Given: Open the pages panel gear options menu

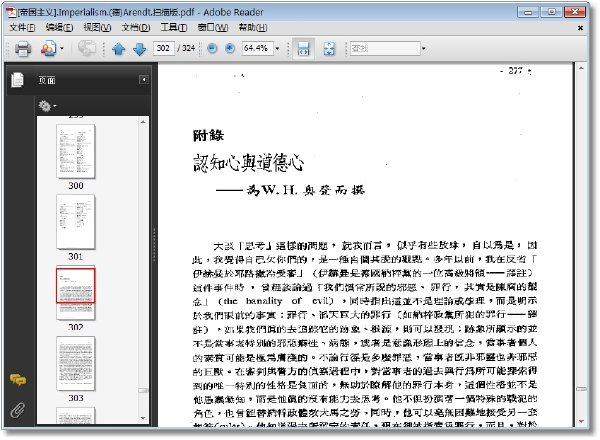Looking at the screenshot, I should pyautogui.click(x=47, y=106).
